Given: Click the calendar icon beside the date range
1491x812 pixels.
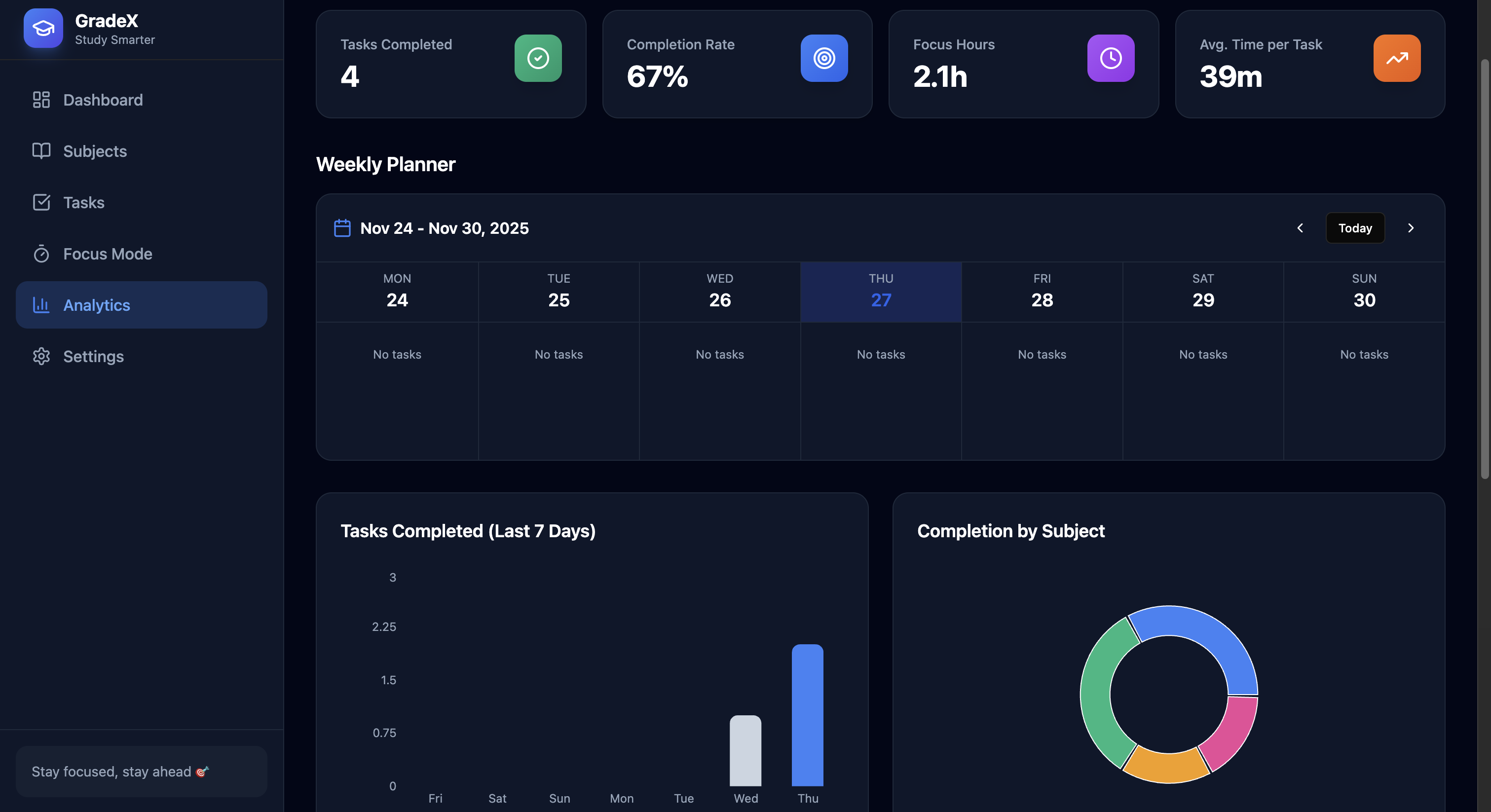Looking at the screenshot, I should (x=342, y=228).
